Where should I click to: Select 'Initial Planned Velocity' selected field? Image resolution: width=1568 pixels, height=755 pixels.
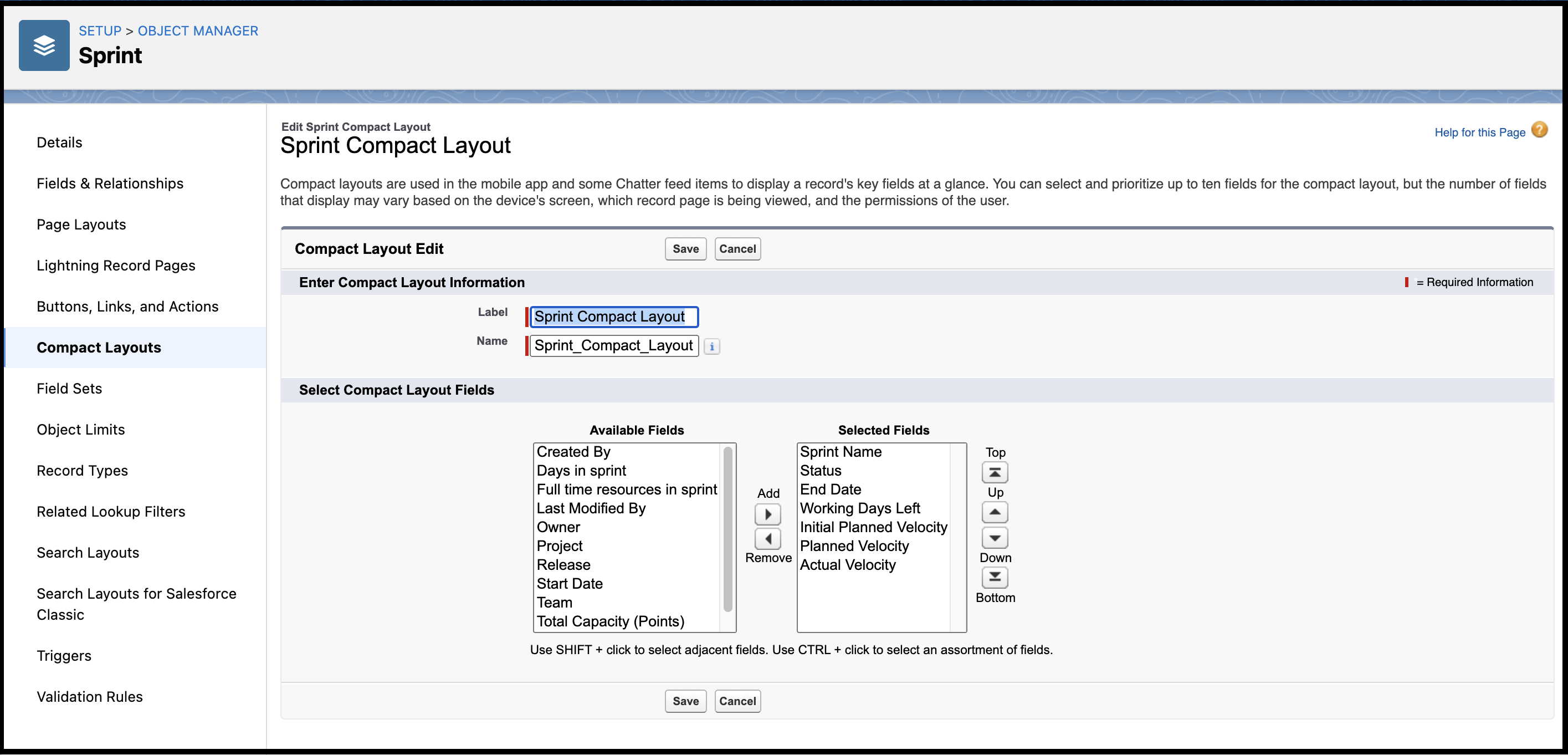click(873, 527)
